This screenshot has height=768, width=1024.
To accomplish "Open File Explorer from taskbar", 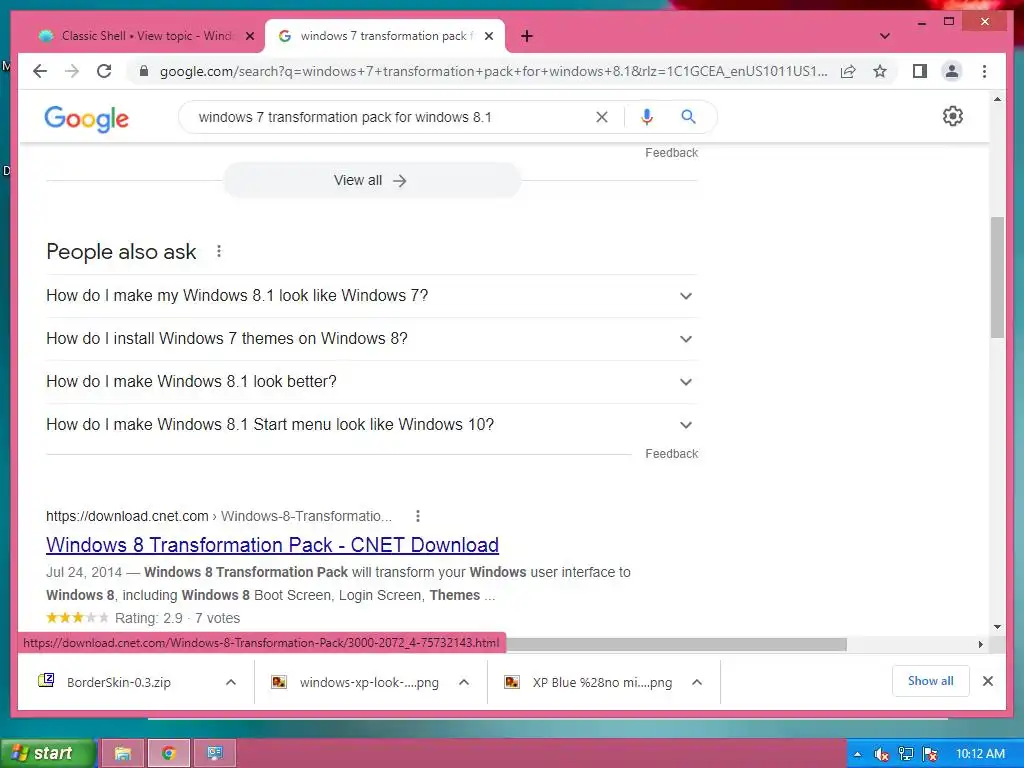I will tap(122, 753).
